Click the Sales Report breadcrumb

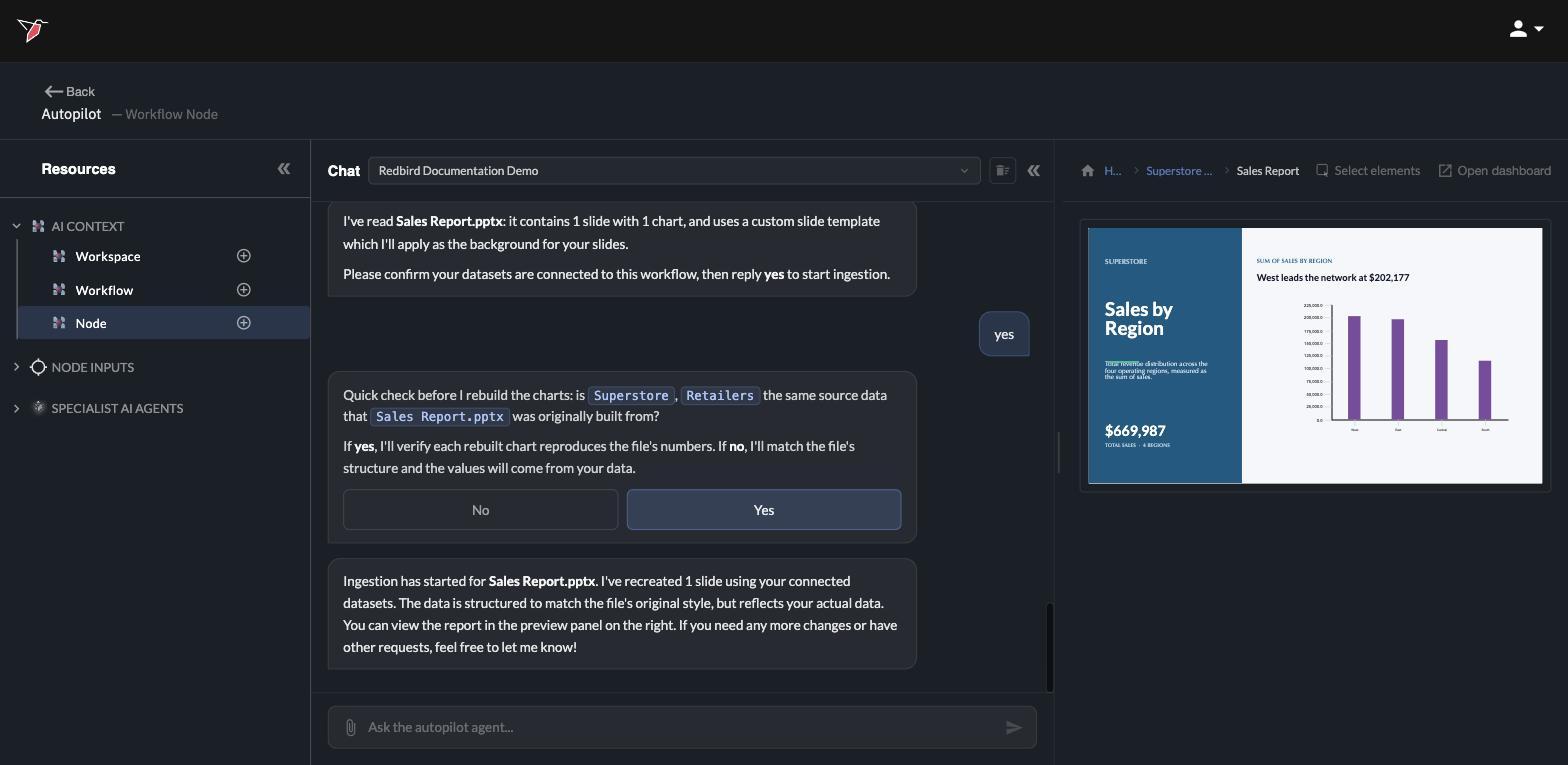coord(1267,170)
